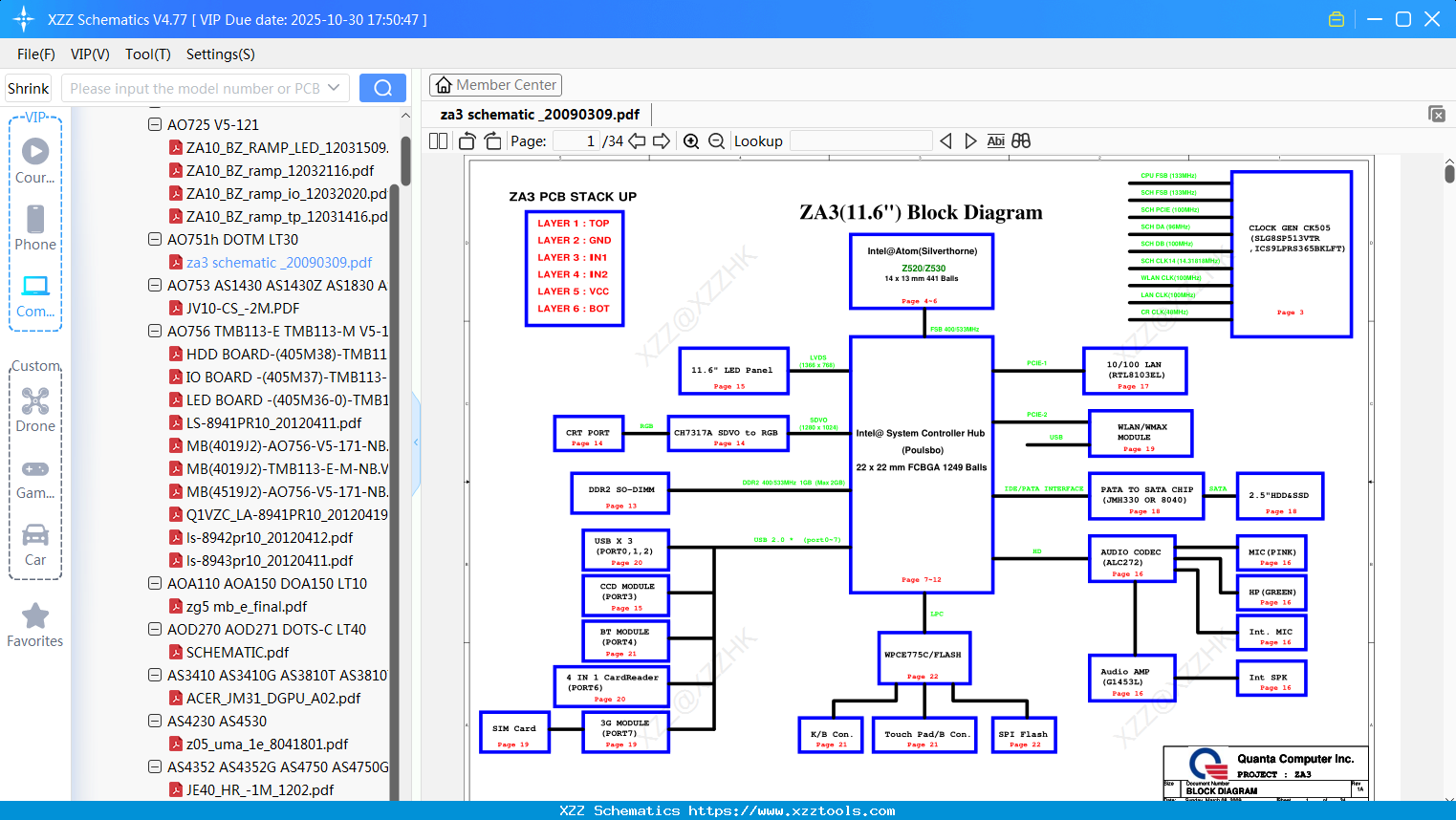Click the binoculars search icon
The height and width of the screenshot is (820, 1456).
[1021, 141]
